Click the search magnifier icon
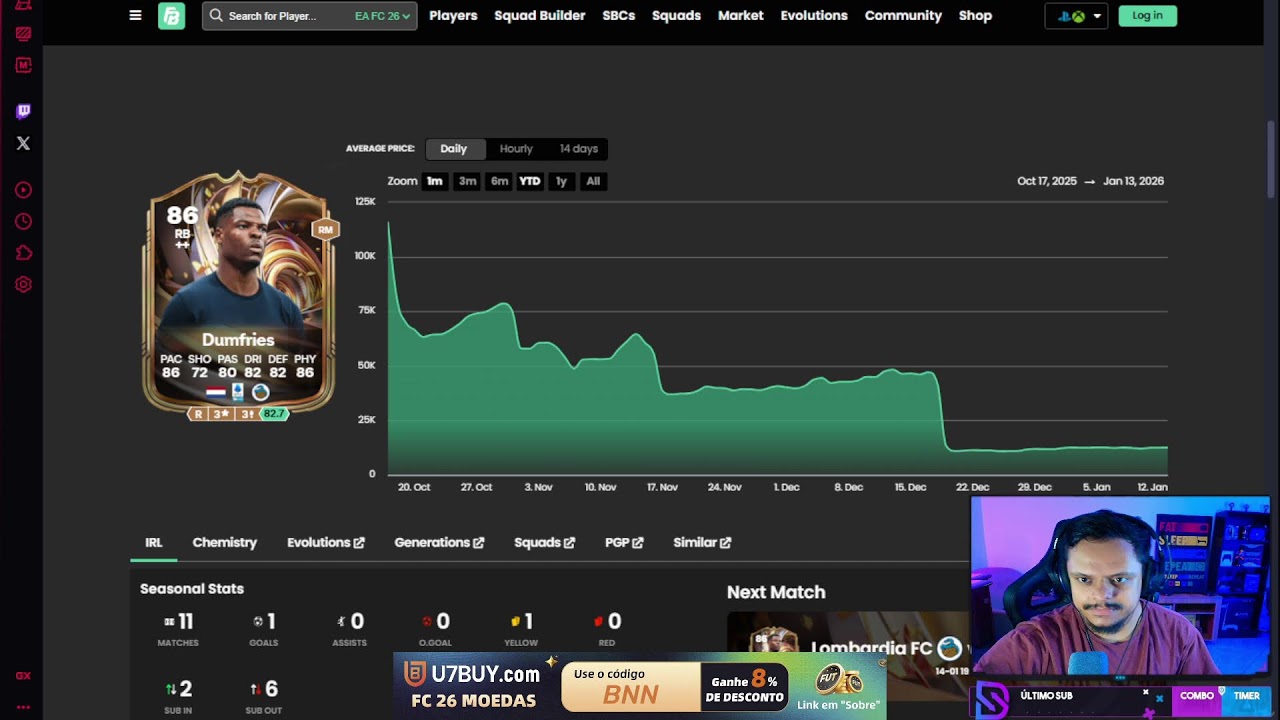Viewport: 1280px width, 720px height. click(x=216, y=16)
